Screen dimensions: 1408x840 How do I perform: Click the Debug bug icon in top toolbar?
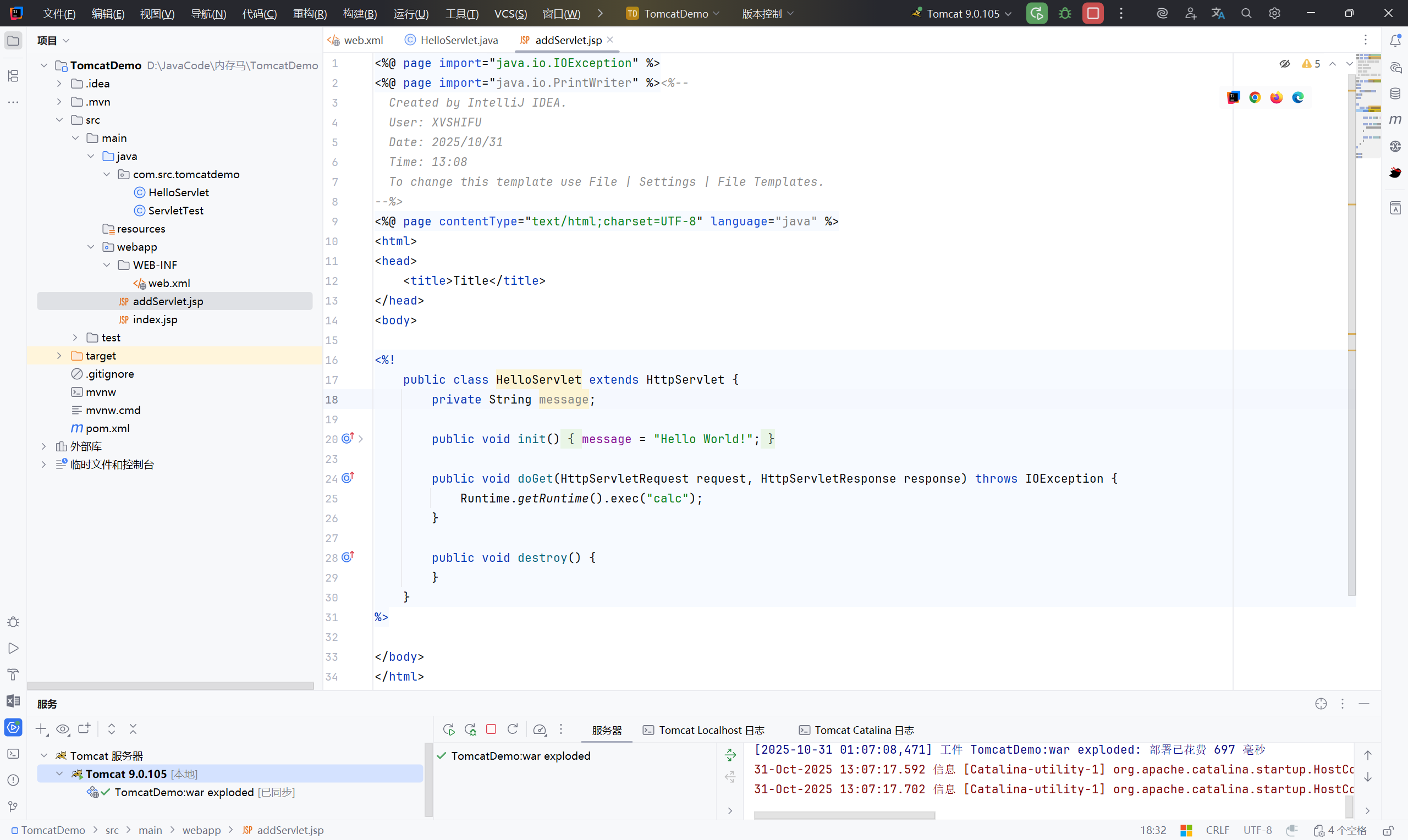1064,14
